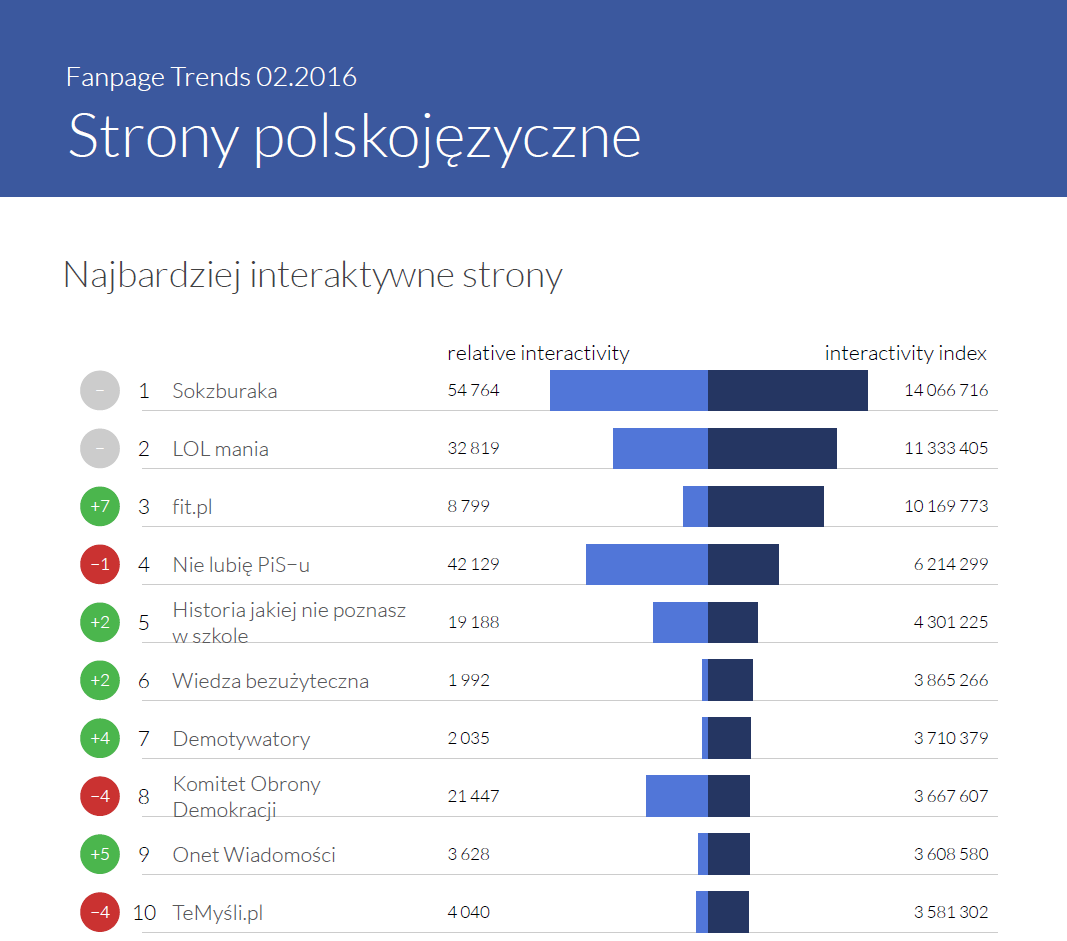
Task: Click the green +5 badge beside Onet Wiadomości
Action: [x=100, y=854]
